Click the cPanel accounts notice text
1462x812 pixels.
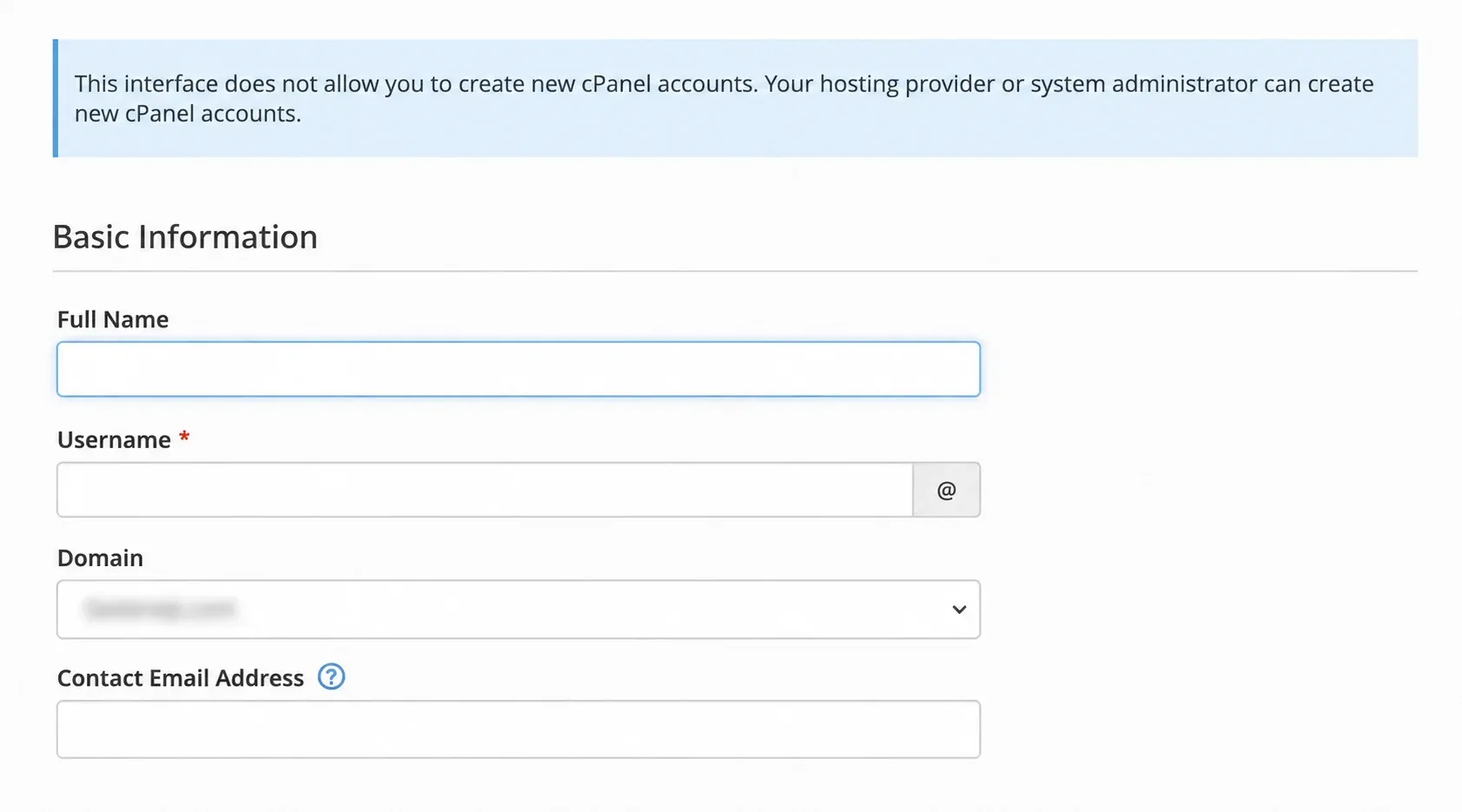point(724,98)
